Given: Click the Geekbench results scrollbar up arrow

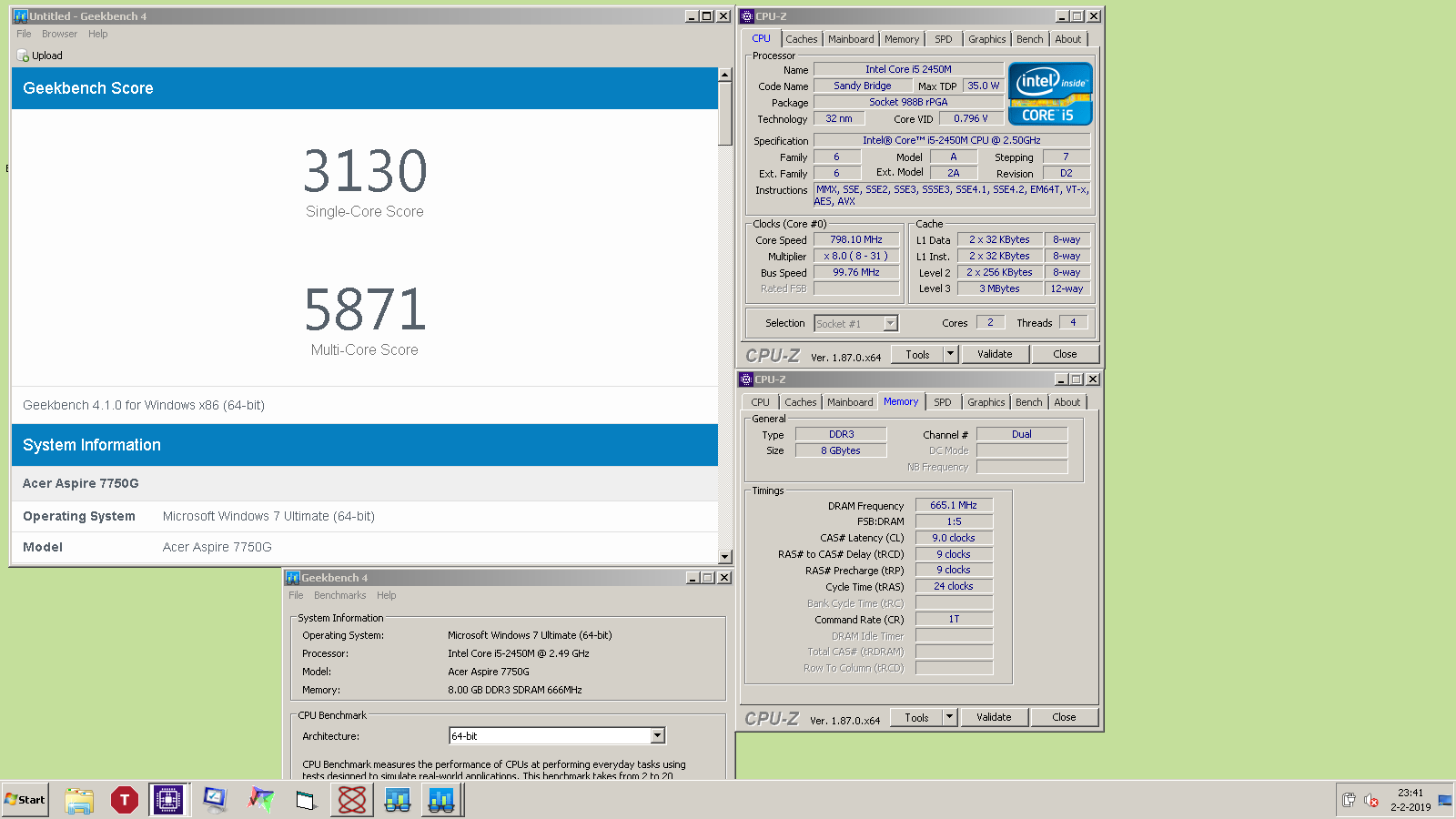Looking at the screenshot, I should click(x=725, y=75).
